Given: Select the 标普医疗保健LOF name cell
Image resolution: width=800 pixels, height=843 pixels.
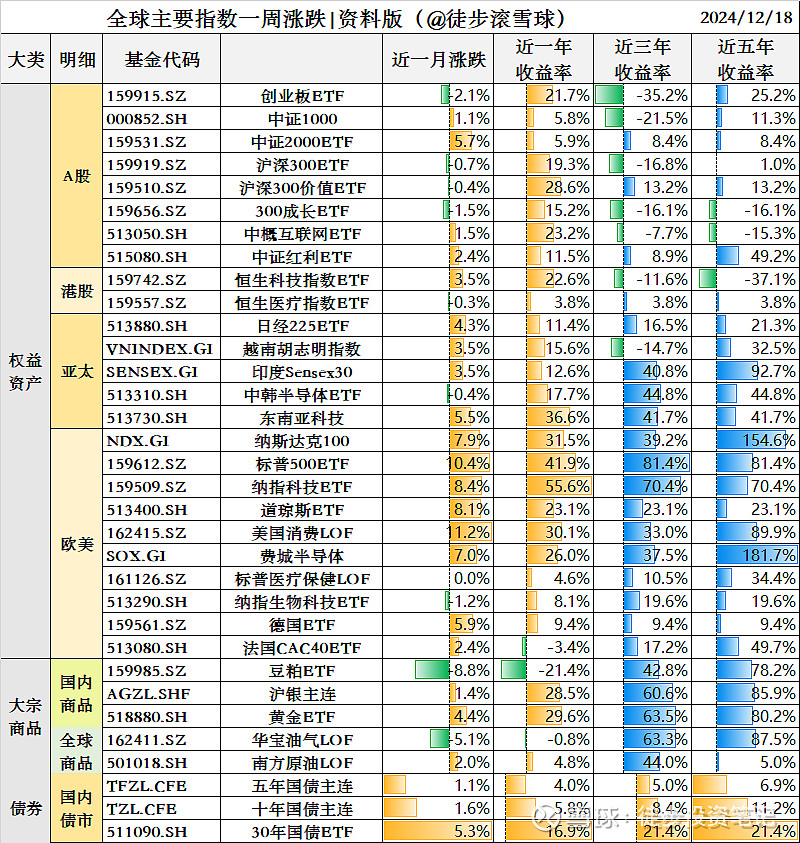Looking at the screenshot, I should tap(302, 579).
